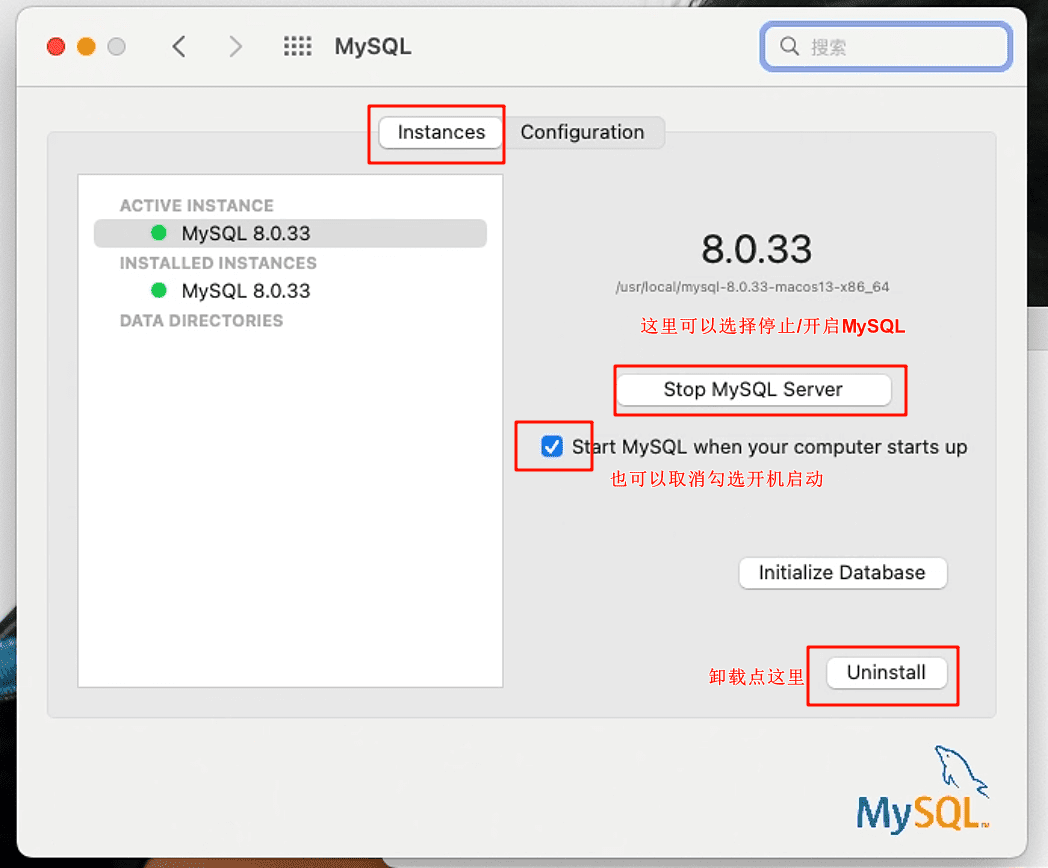Open the Configuration tab

coord(582,132)
